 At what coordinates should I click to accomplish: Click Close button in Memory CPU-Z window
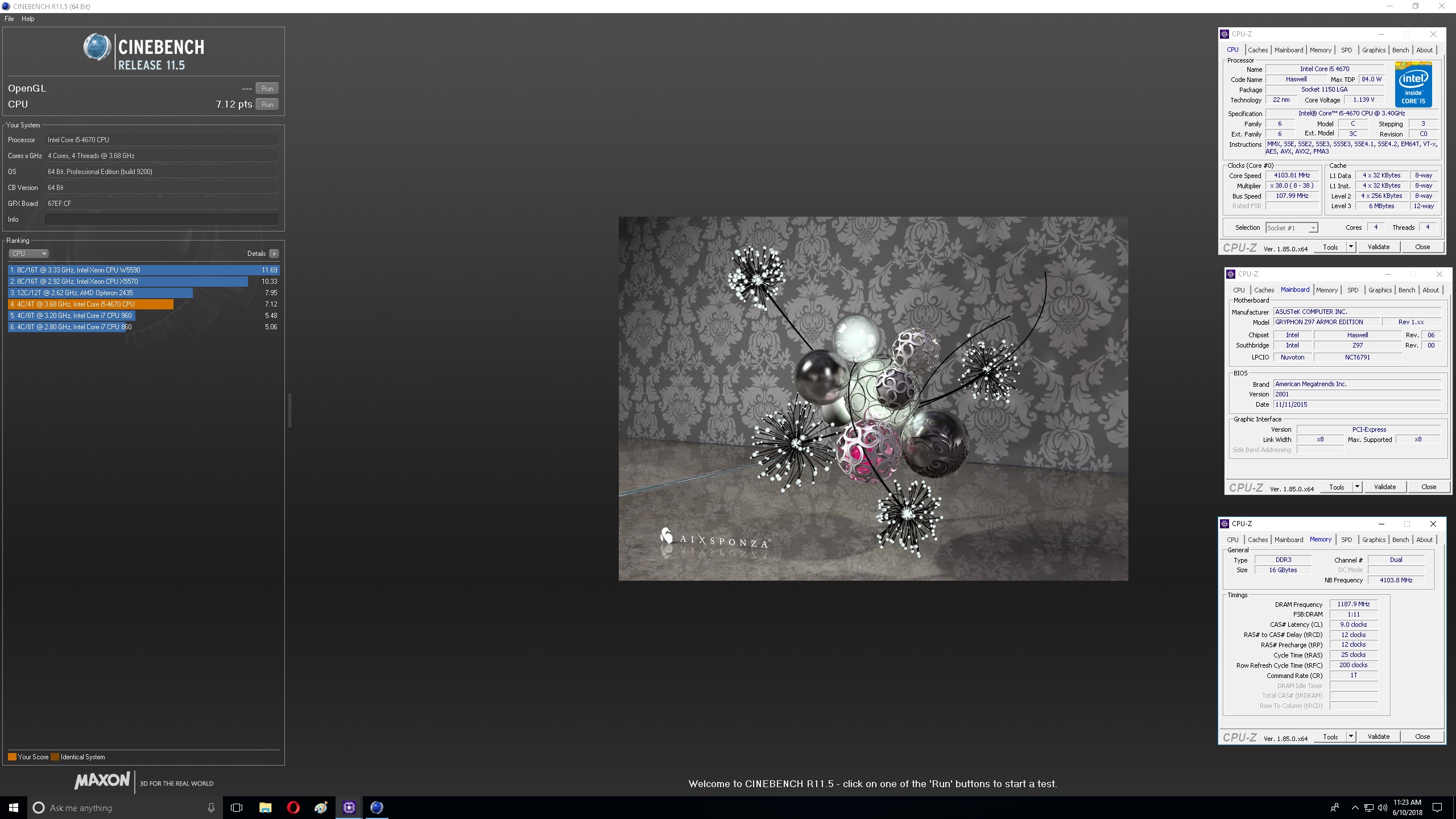tap(1422, 737)
